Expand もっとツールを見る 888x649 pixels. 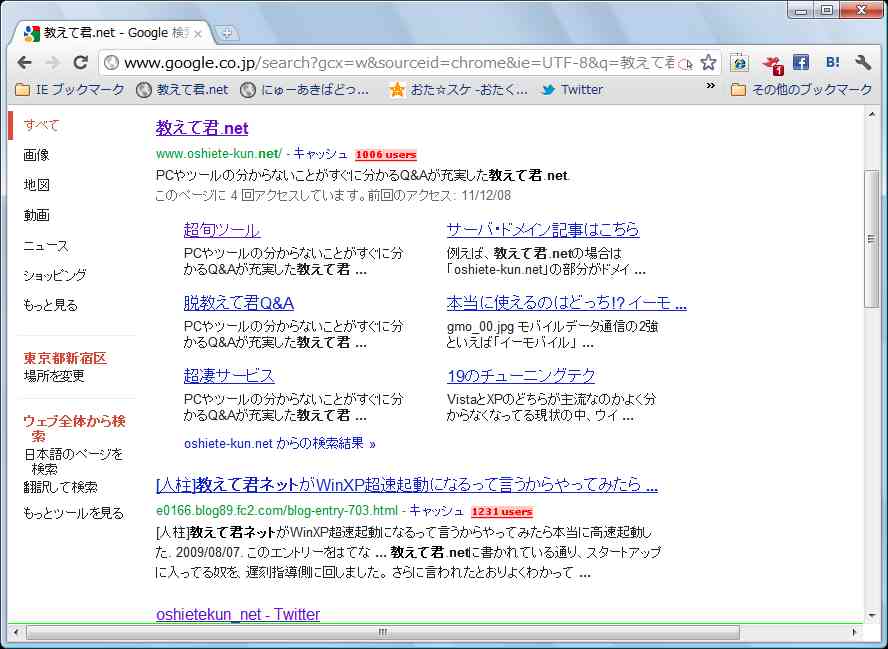[x=73, y=513]
